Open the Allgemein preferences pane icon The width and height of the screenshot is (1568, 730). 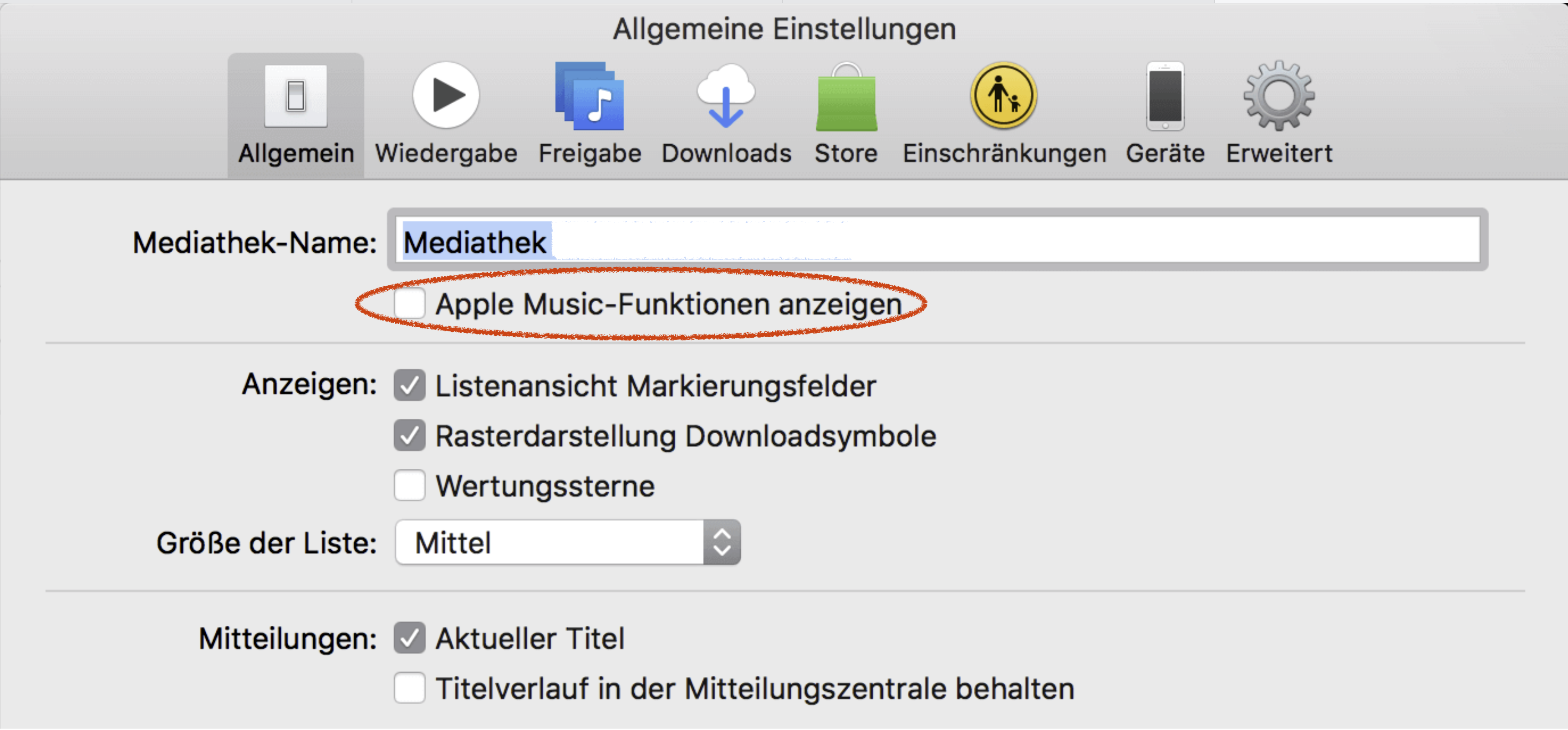(x=296, y=96)
